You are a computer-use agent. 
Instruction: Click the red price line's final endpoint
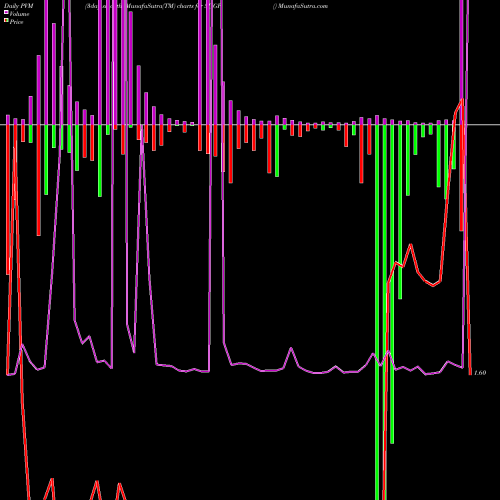[x=470, y=374]
